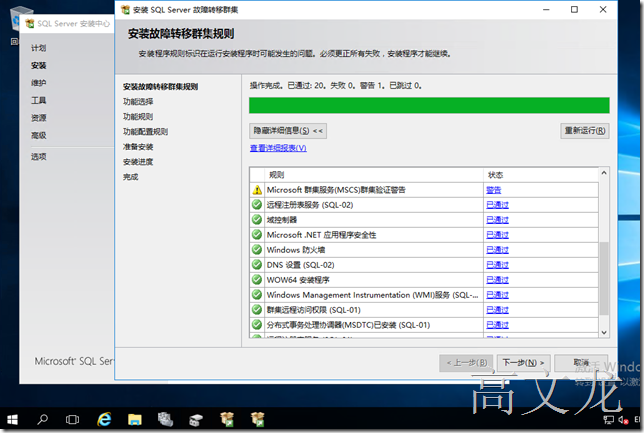Image resolution: width=644 pixels, height=433 pixels.
Task: Click the SQL Server 安装中心 title bar icon
Action: 30,24
